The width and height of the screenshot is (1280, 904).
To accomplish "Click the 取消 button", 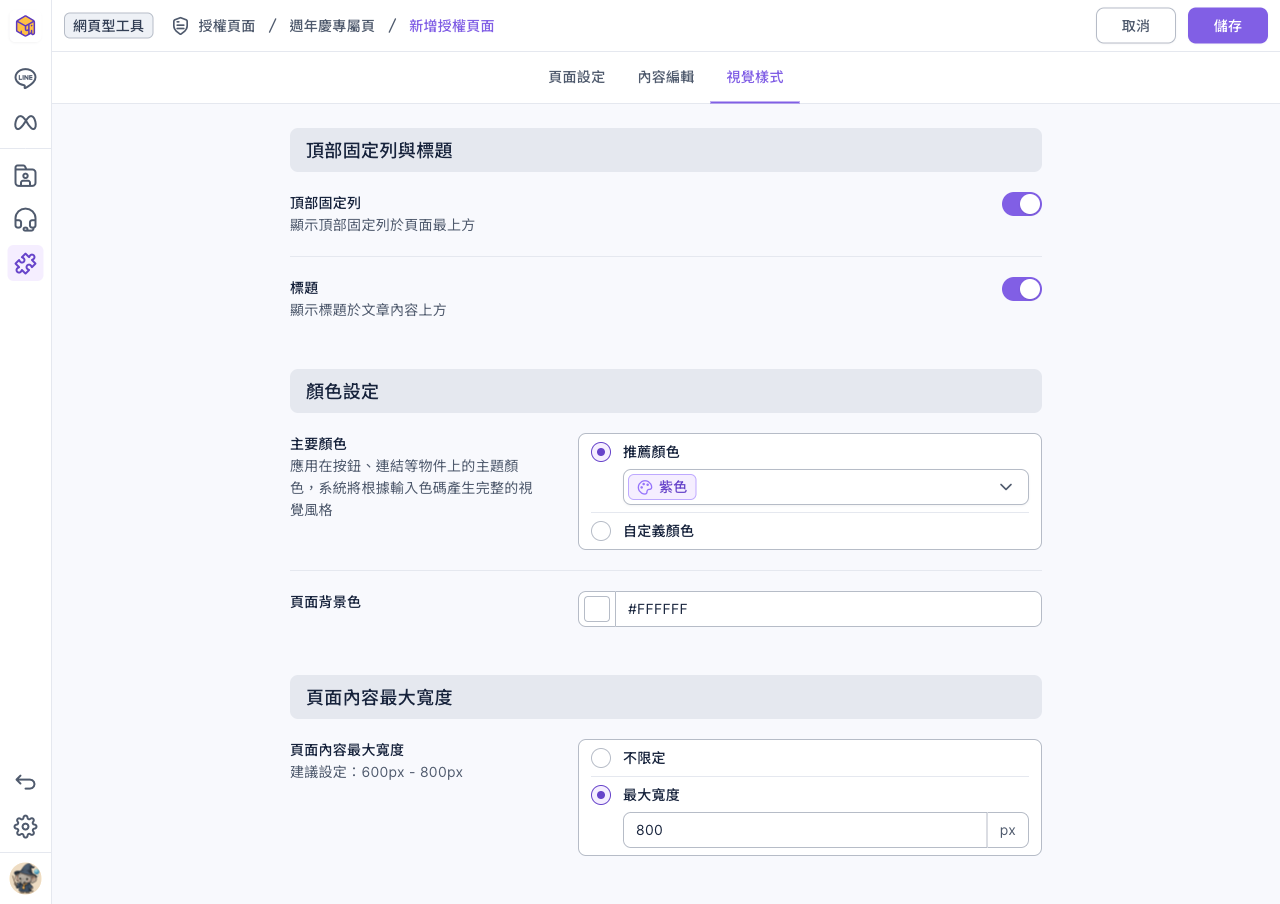I will [x=1136, y=26].
